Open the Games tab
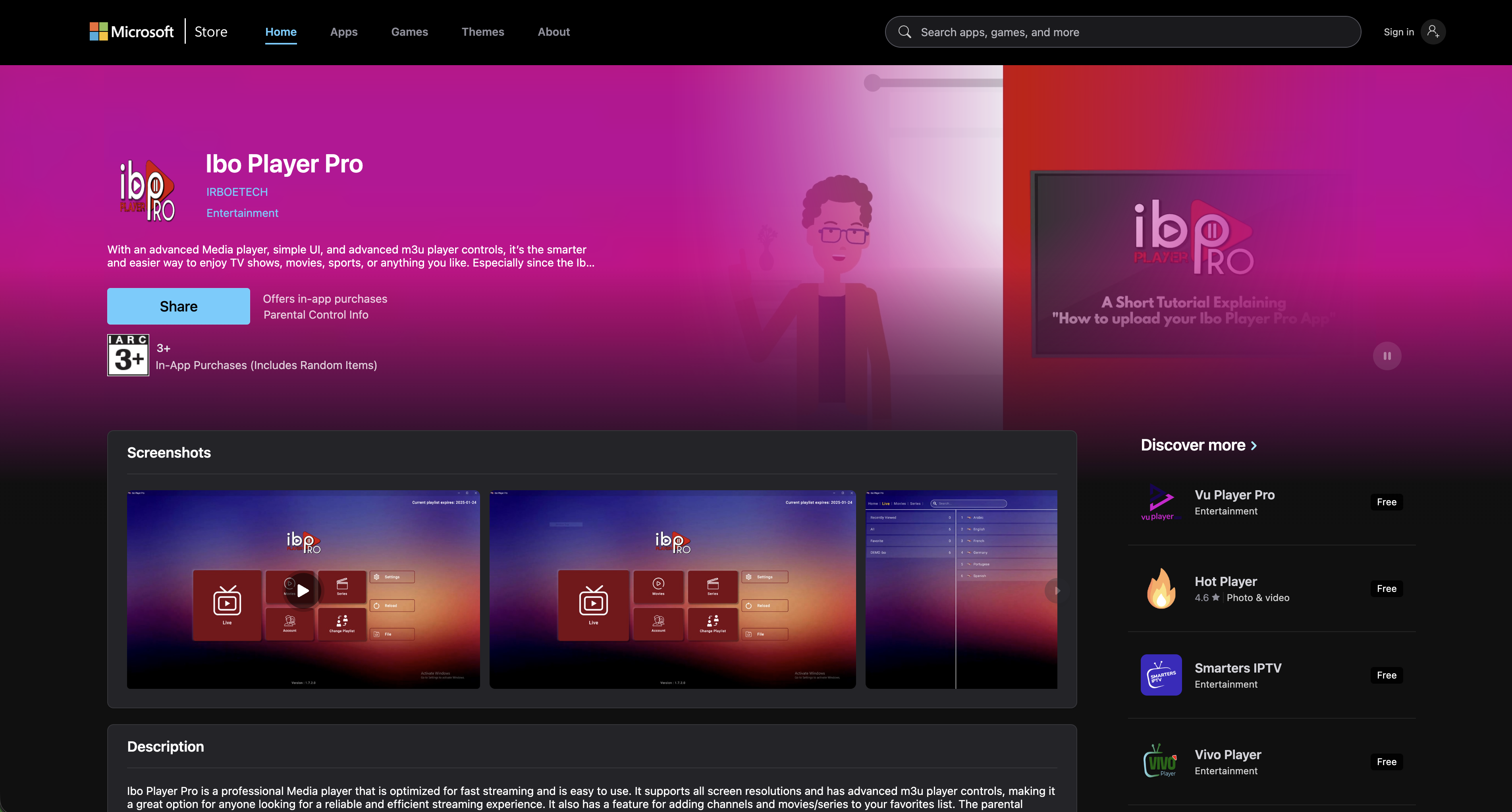This screenshot has width=1512, height=812. (x=410, y=32)
